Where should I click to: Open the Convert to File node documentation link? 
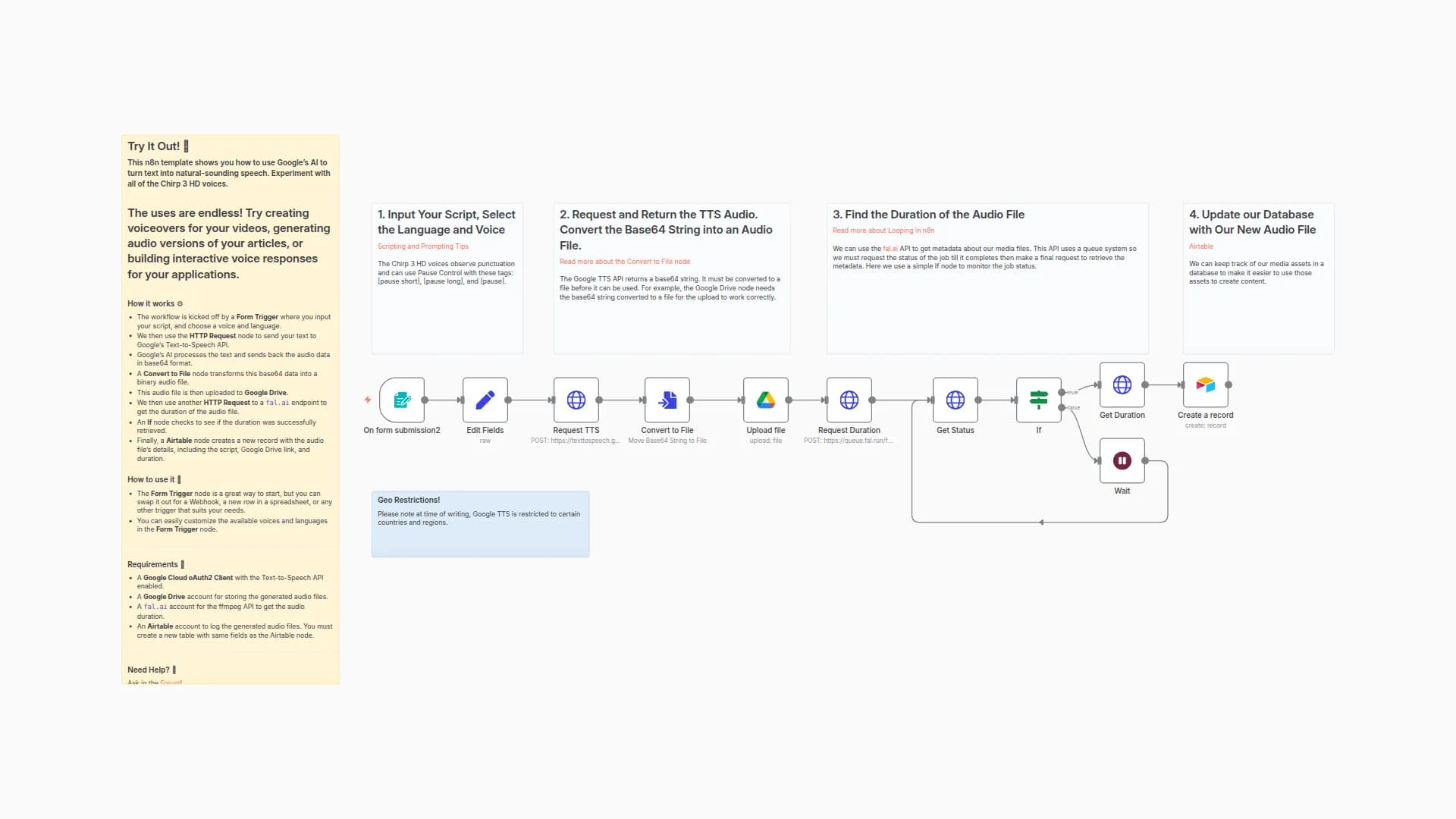coord(625,261)
